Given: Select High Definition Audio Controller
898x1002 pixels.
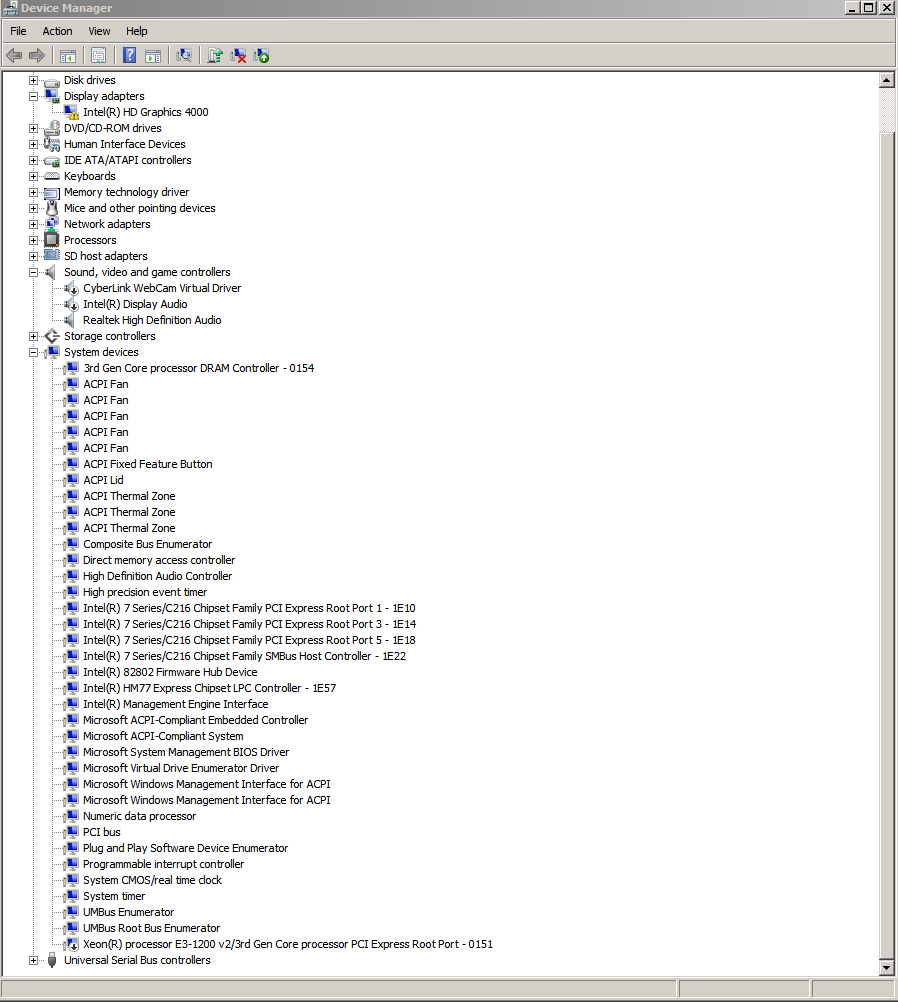Looking at the screenshot, I should click(x=157, y=576).
